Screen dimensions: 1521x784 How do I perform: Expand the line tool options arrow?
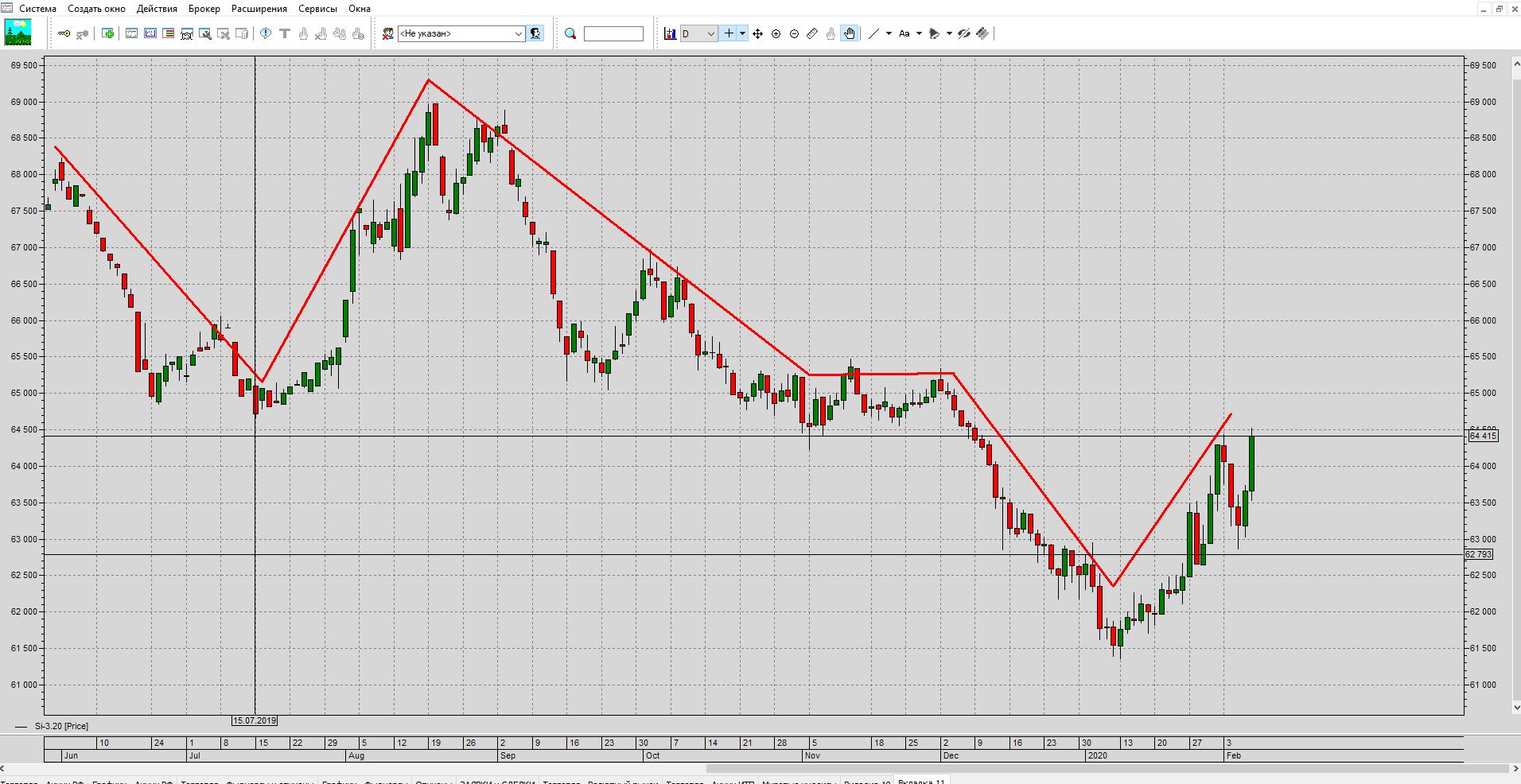pos(889,33)
